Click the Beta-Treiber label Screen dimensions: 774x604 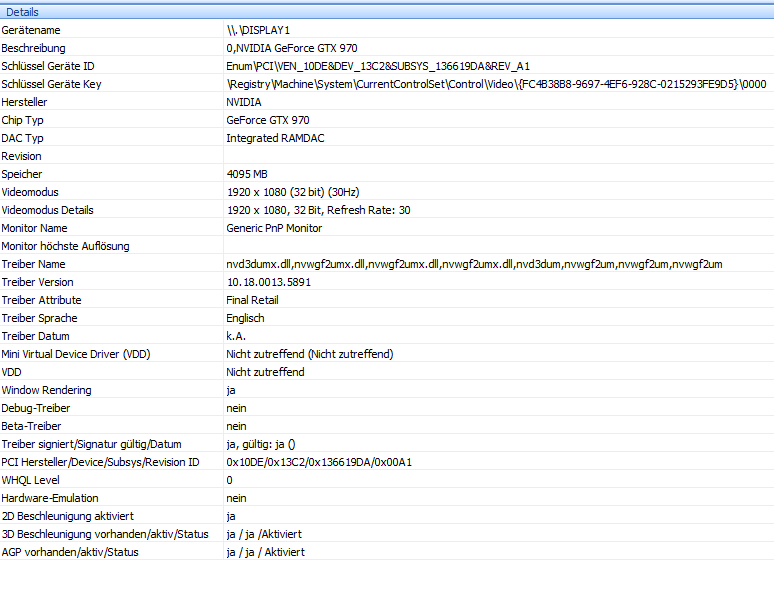point(31,426)
